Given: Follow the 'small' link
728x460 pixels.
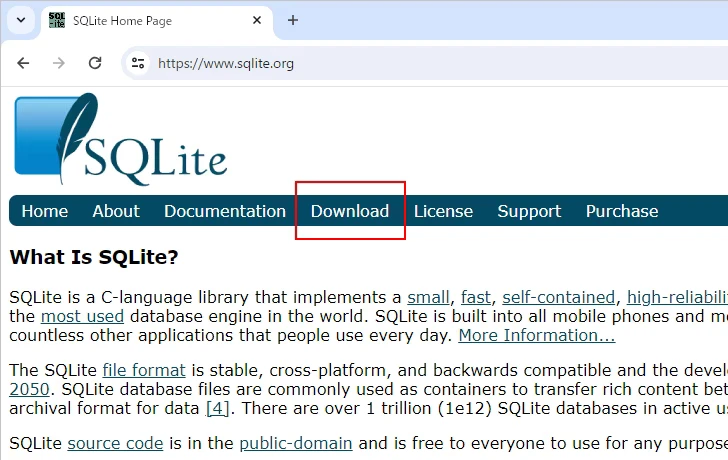Looking at the screenshot, I should pos(429,297).
